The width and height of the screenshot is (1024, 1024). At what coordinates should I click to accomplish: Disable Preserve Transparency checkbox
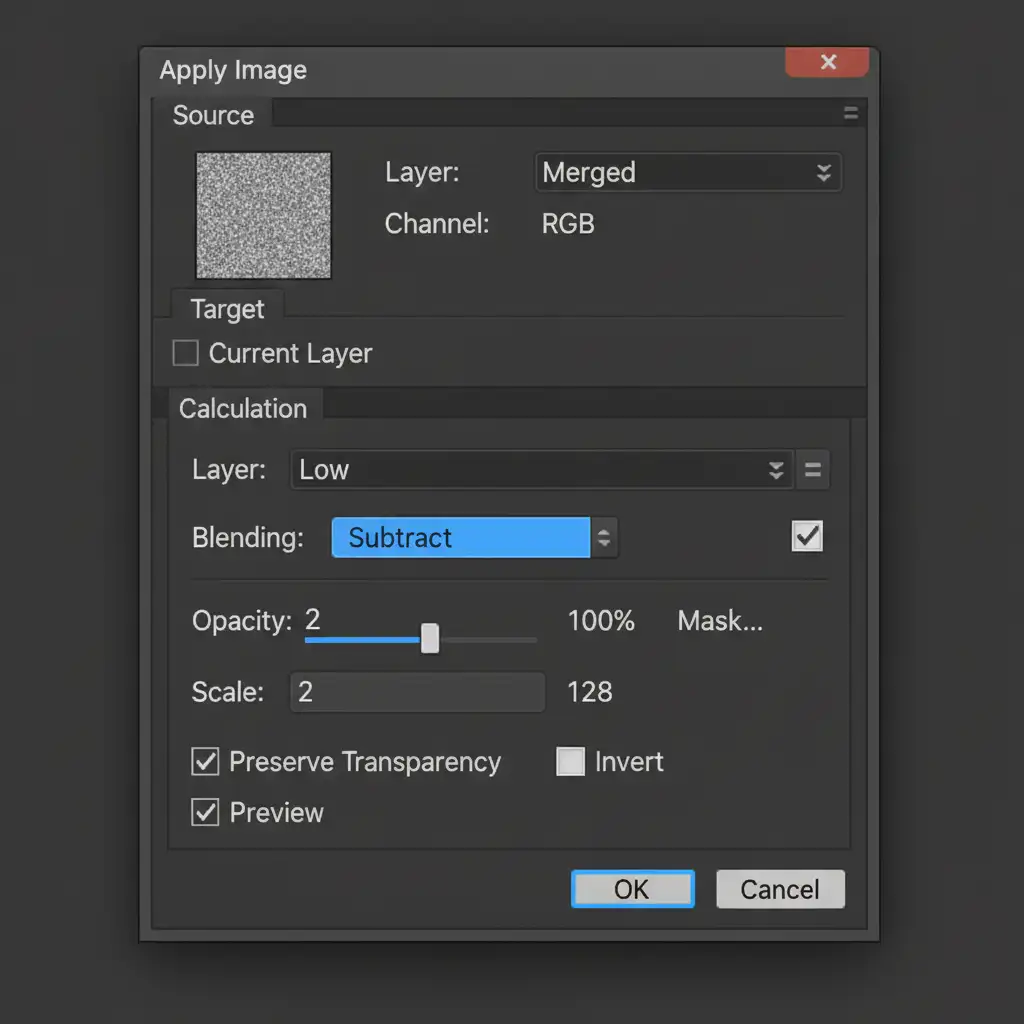click(x=205, y=762)
